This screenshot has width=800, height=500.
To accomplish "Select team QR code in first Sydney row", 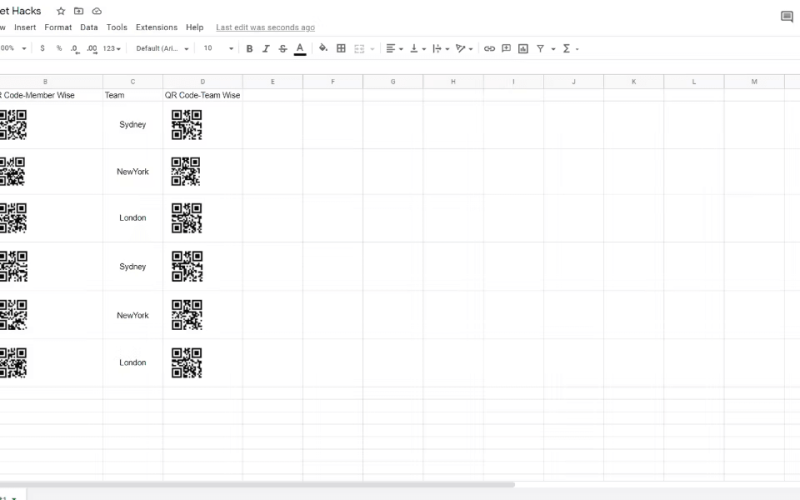I will click(187, 125).
